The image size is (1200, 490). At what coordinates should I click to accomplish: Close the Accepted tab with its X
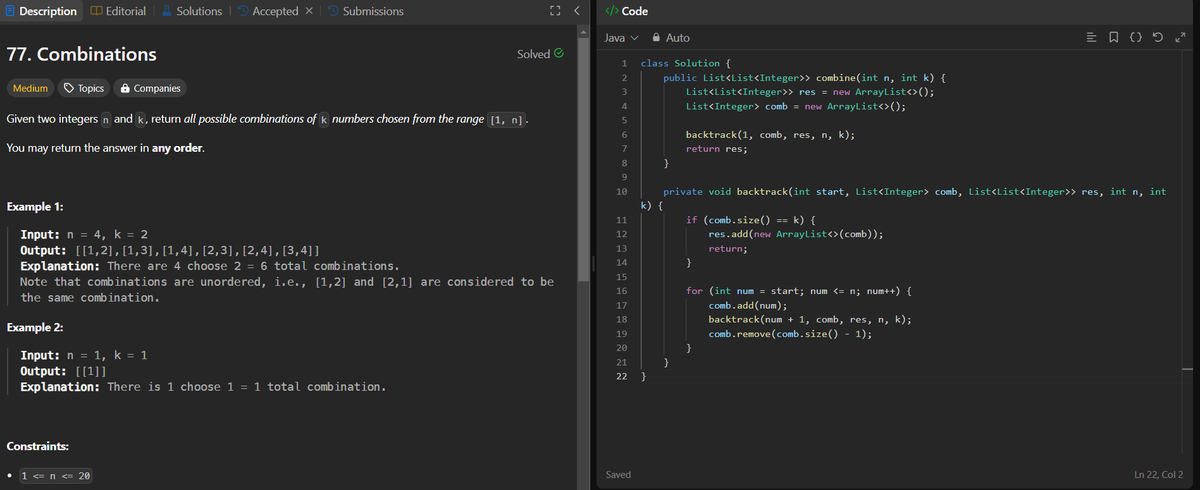click(309, 11)
